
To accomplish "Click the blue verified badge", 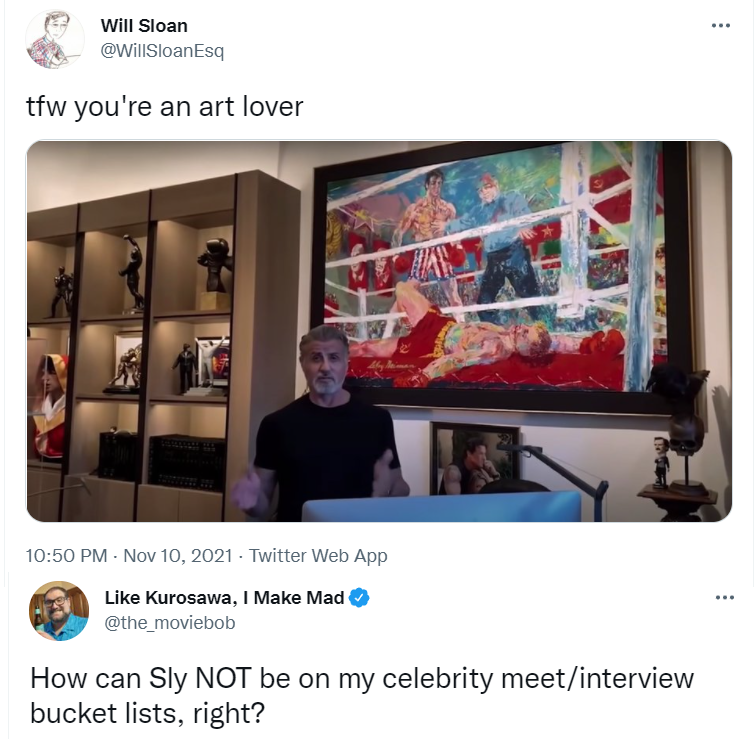I will [359, 598].
